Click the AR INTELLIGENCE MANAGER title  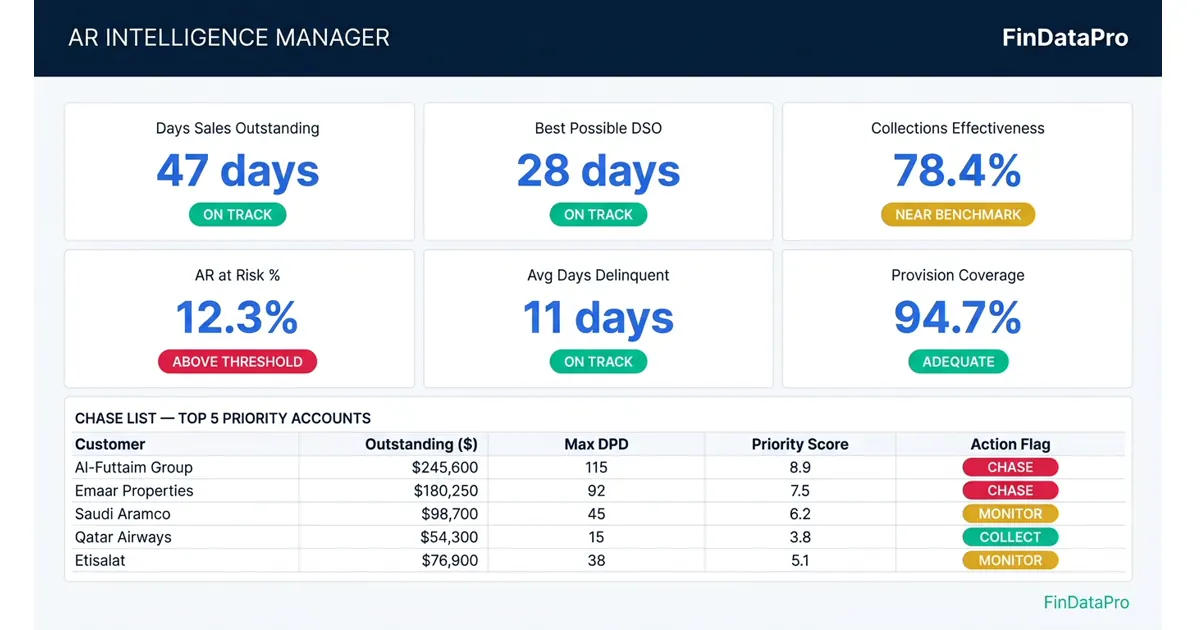tap(229, 38)
